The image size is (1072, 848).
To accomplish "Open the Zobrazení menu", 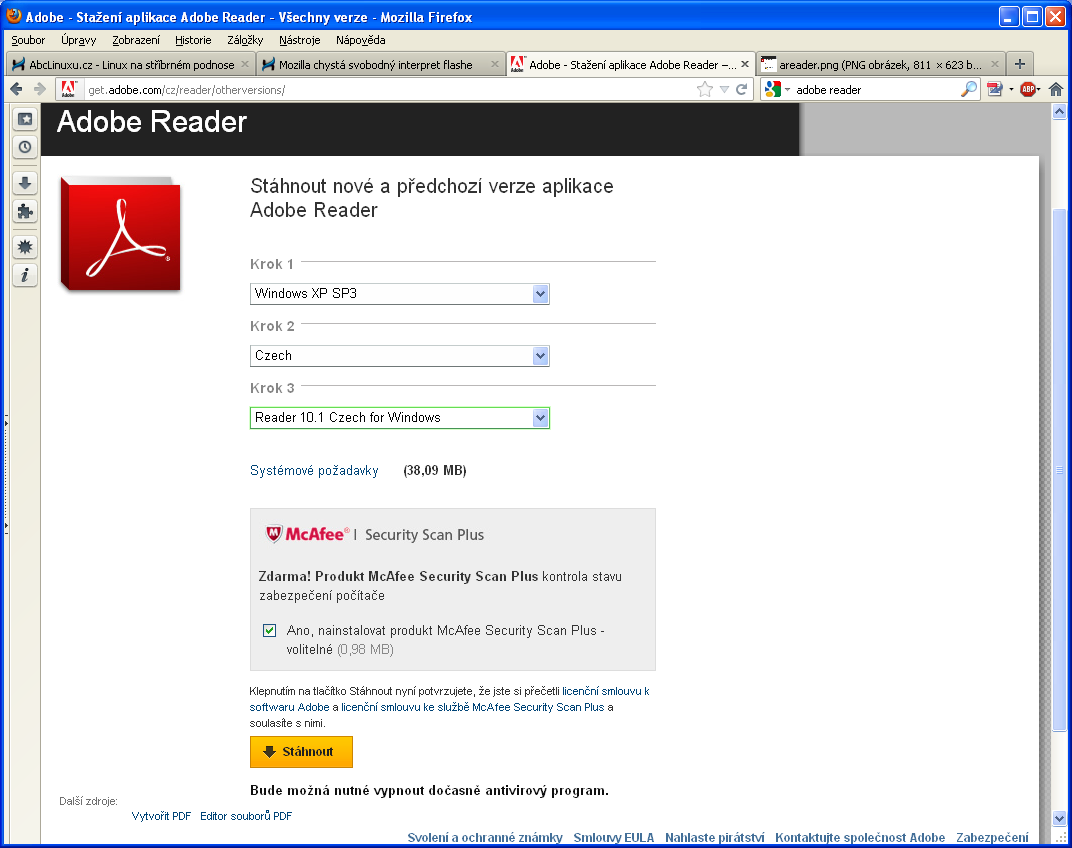I will pos(136,40).
